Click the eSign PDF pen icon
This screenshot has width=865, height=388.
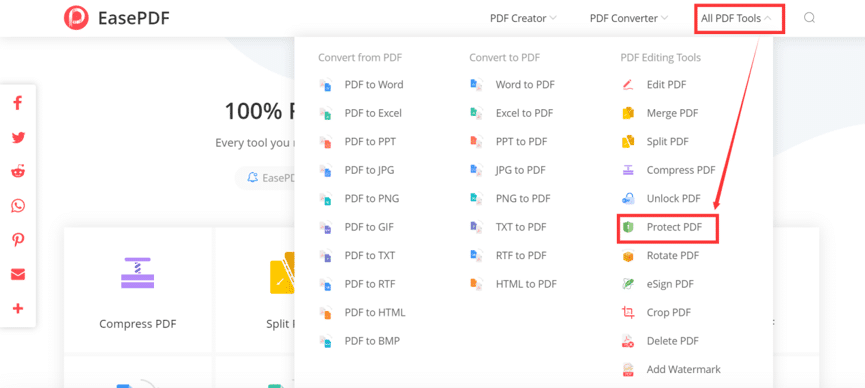(x=628, y=284)
